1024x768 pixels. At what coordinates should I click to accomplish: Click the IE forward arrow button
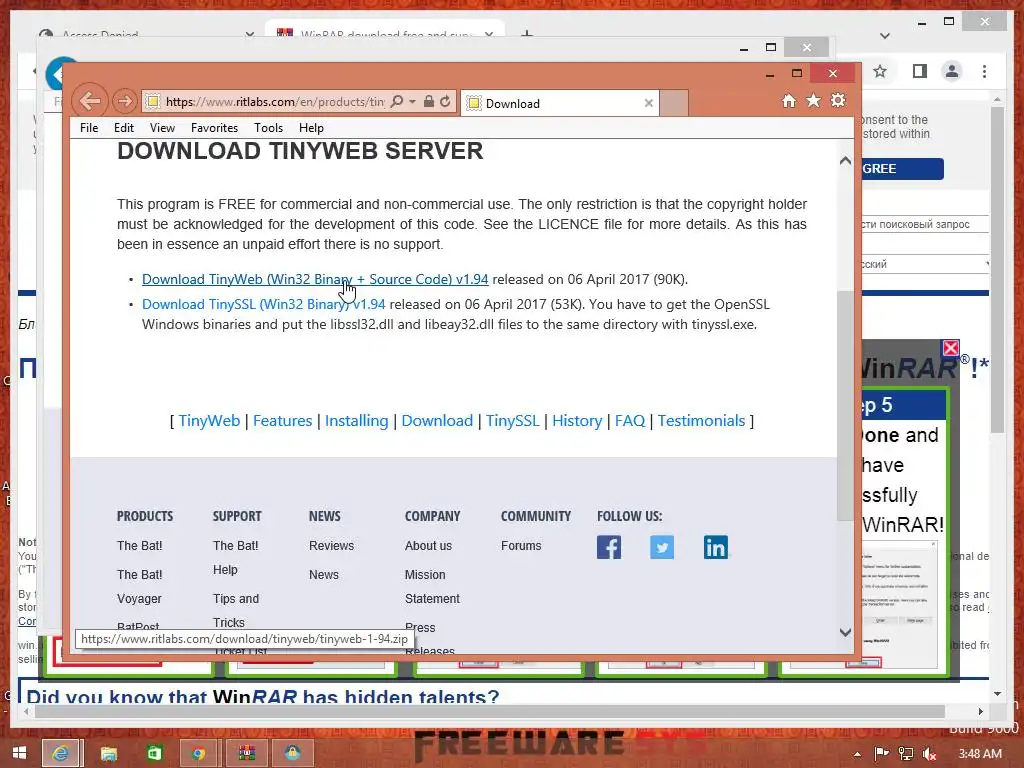pos(124,101)
